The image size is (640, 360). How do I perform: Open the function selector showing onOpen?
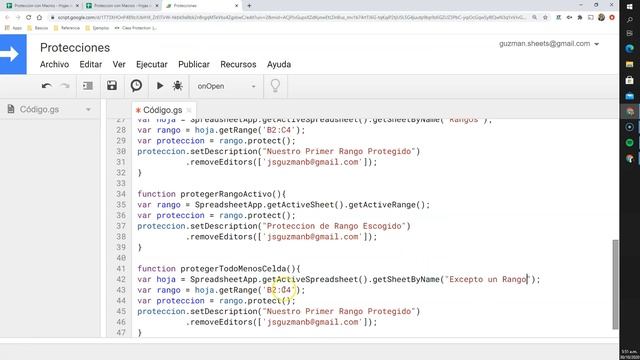tap(226, 86)
